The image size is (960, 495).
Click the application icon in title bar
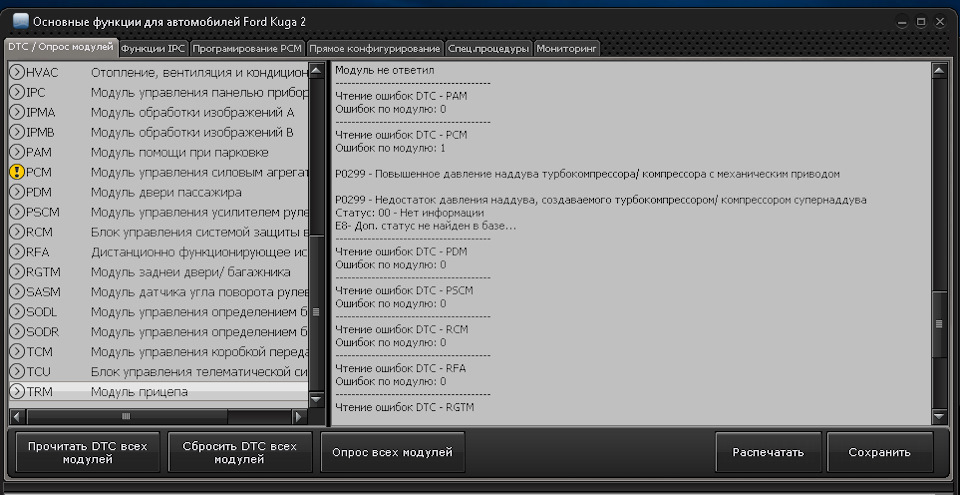point(20,21)
